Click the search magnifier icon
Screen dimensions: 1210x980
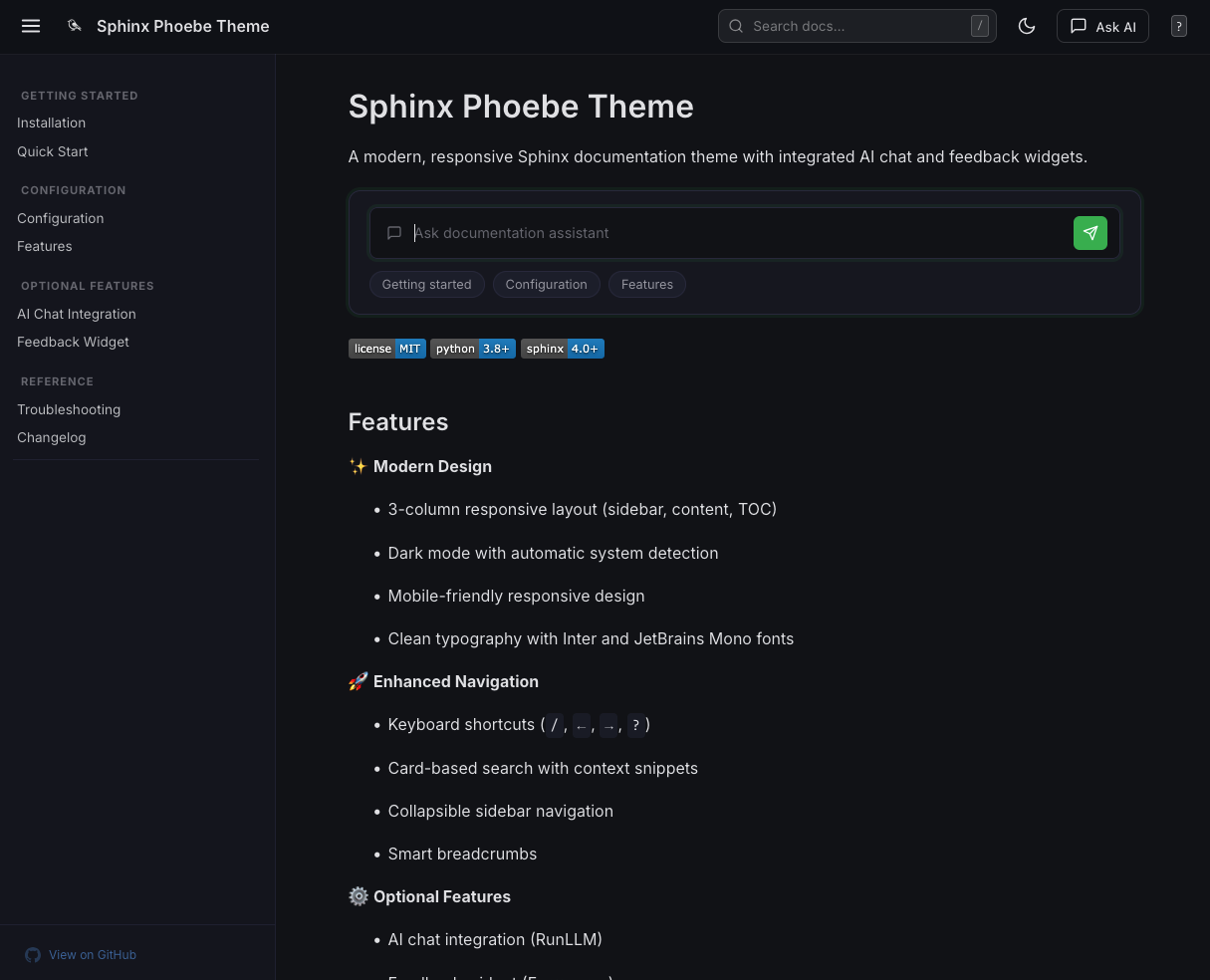pyautogui.click(x=736, y=26)
